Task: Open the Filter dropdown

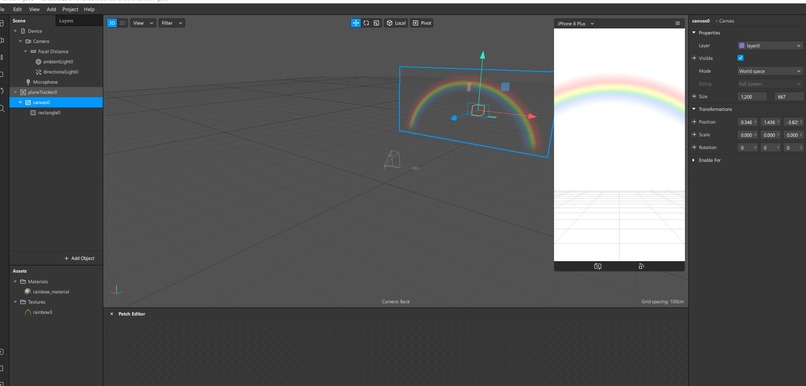Action: [172, 23]
